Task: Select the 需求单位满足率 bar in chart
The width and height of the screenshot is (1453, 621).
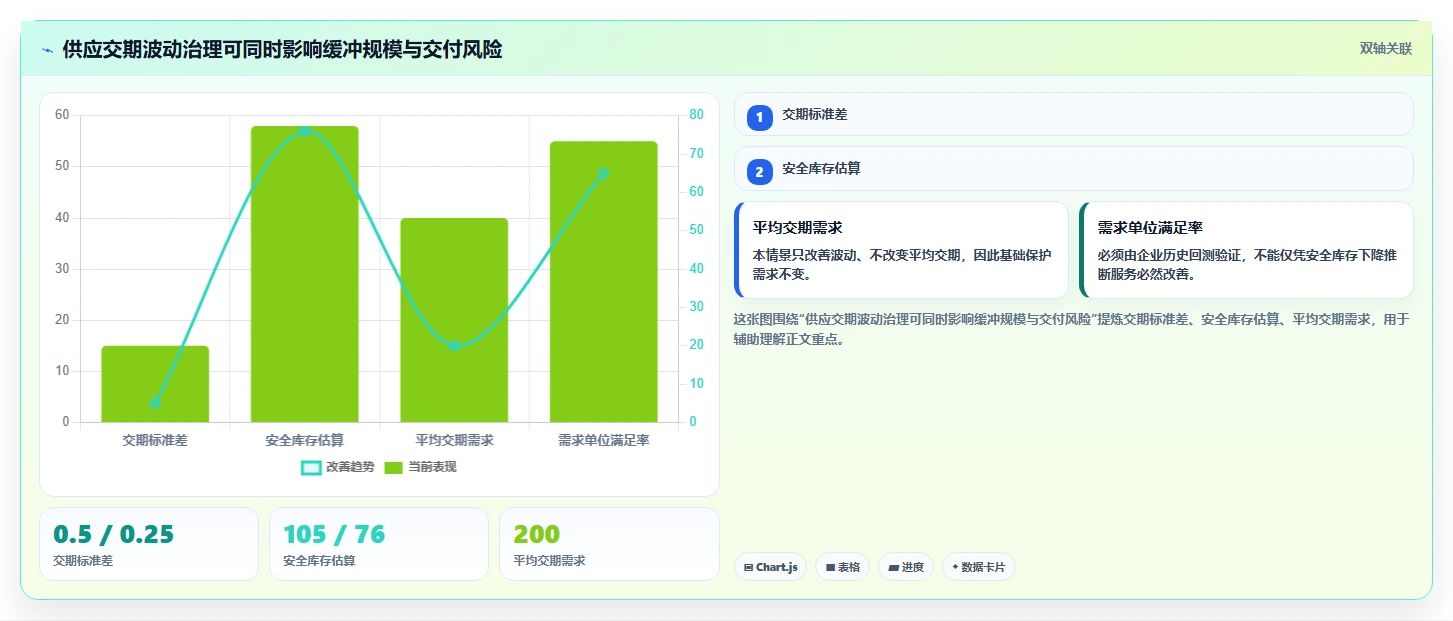Action: point(604,282)
